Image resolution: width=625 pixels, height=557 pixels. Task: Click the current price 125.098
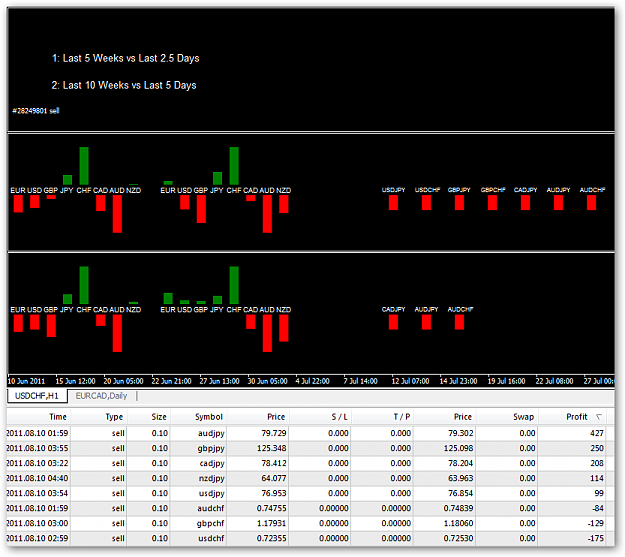click(x=458, y=449)
